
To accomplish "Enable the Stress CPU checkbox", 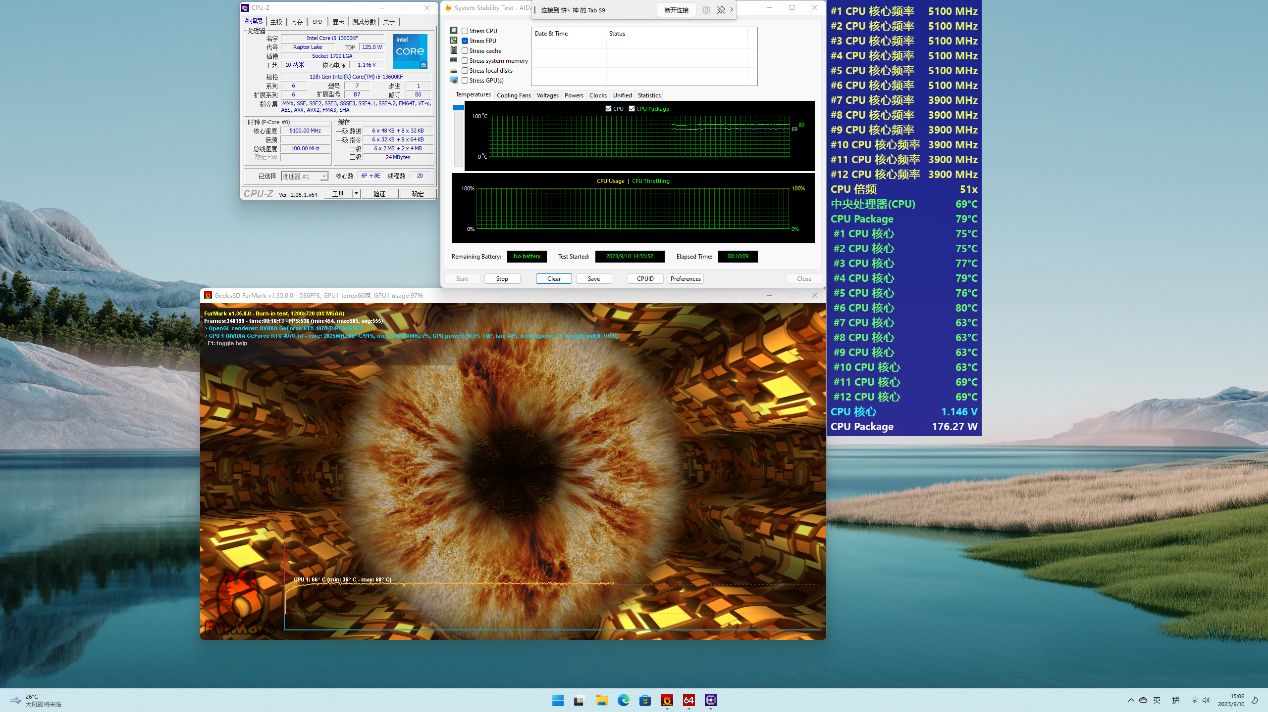I will click(465, 31).
